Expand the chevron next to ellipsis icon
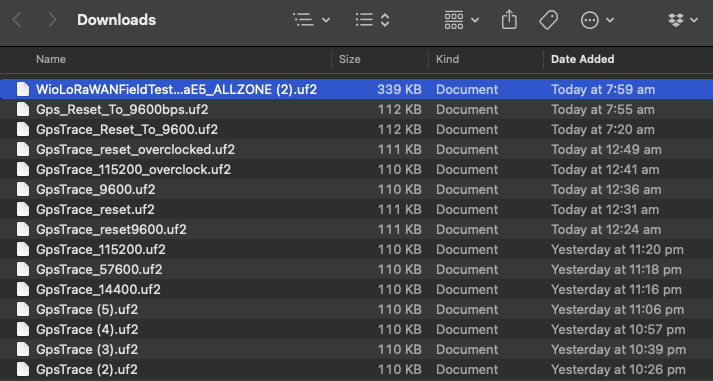The width and height of the screenshot is (713, 381). 610,20
